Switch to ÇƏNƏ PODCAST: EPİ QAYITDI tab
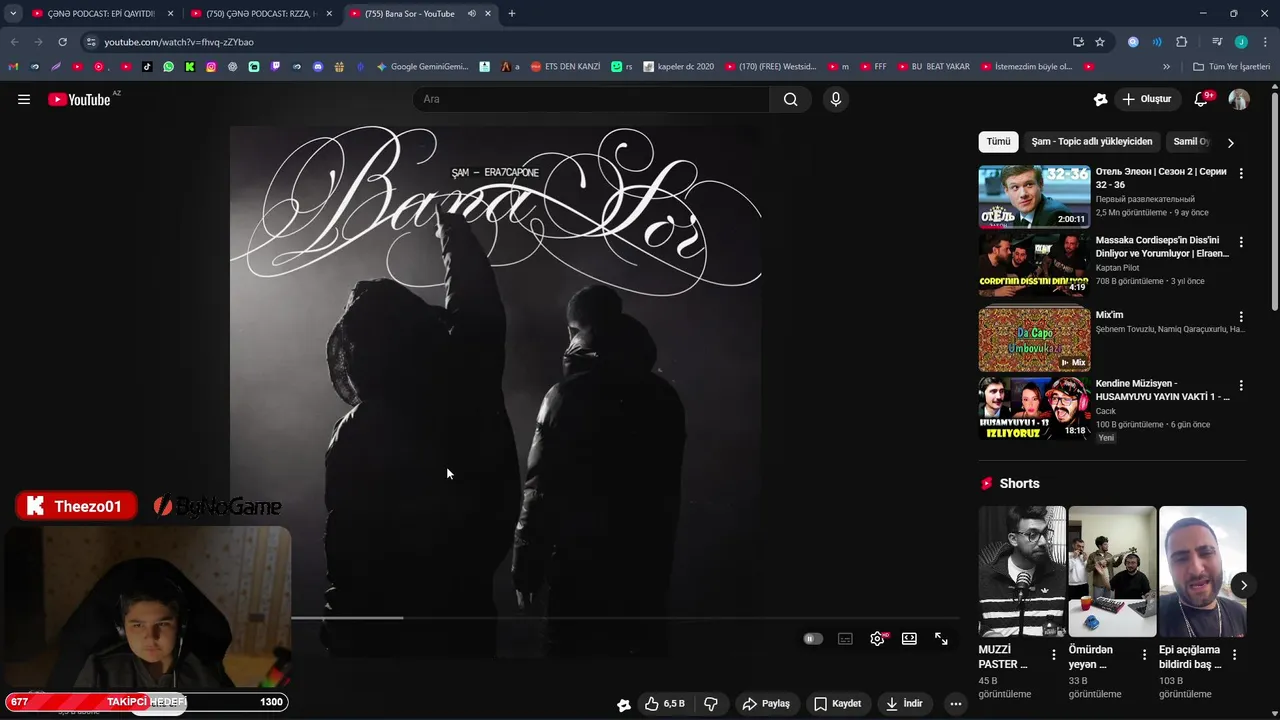The height and width of the screenshot is (720, 1280). [x=104, y=14]
